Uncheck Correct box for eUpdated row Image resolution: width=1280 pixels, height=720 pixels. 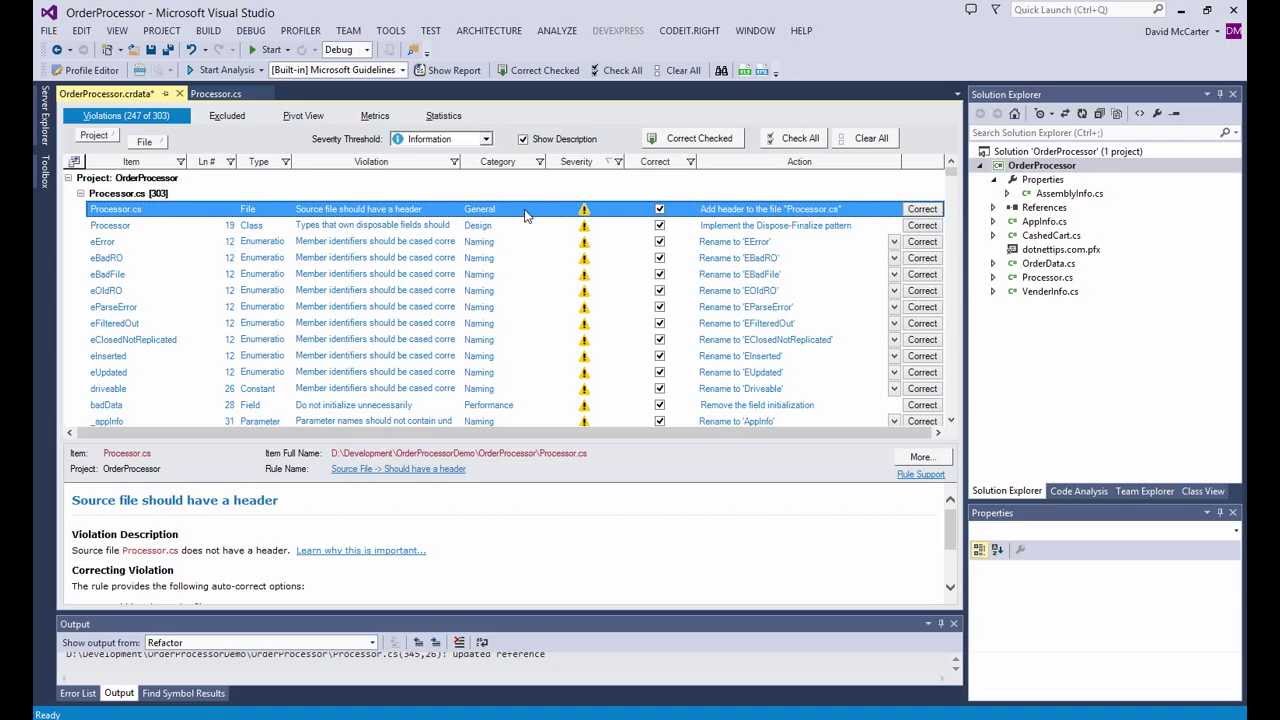[x=659, y=372]
